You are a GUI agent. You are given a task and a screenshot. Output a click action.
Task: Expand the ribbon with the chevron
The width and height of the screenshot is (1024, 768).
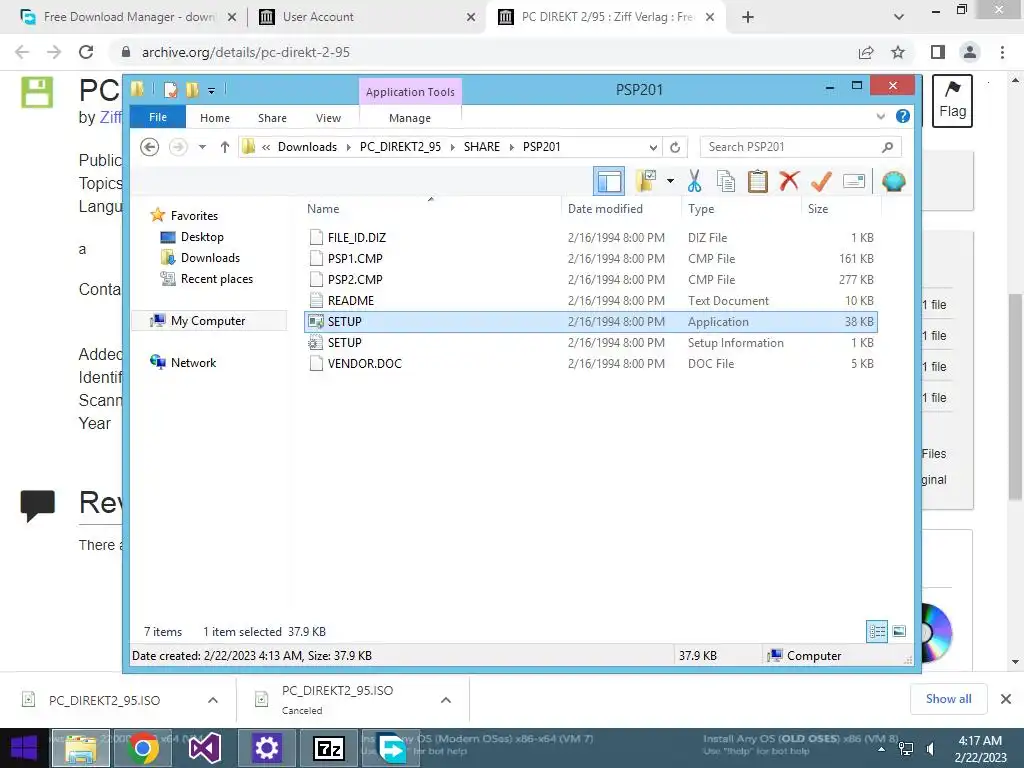880,116
